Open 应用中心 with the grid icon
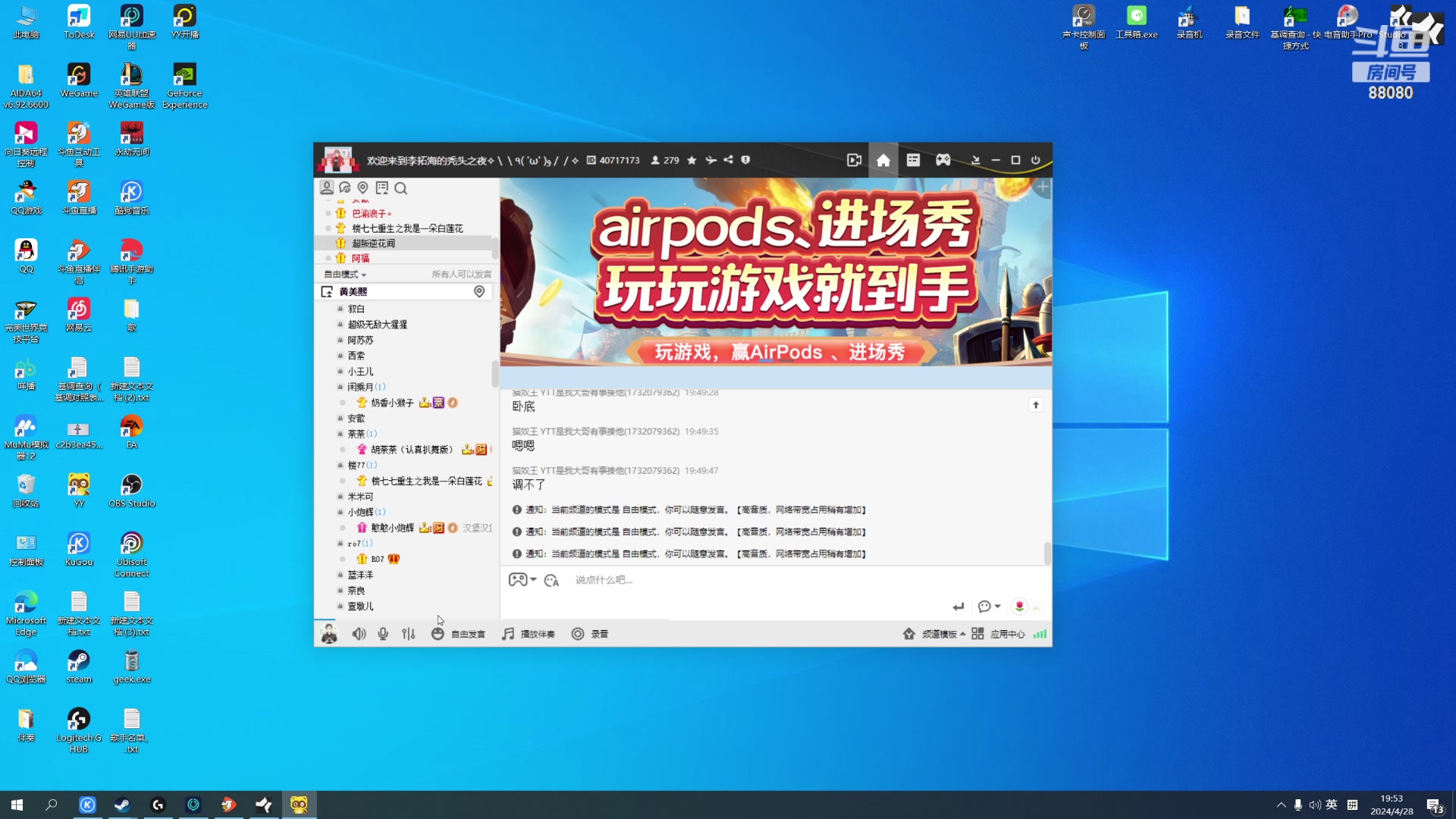1456x819 pixels. pyautogui.click(x=977, y=634)
